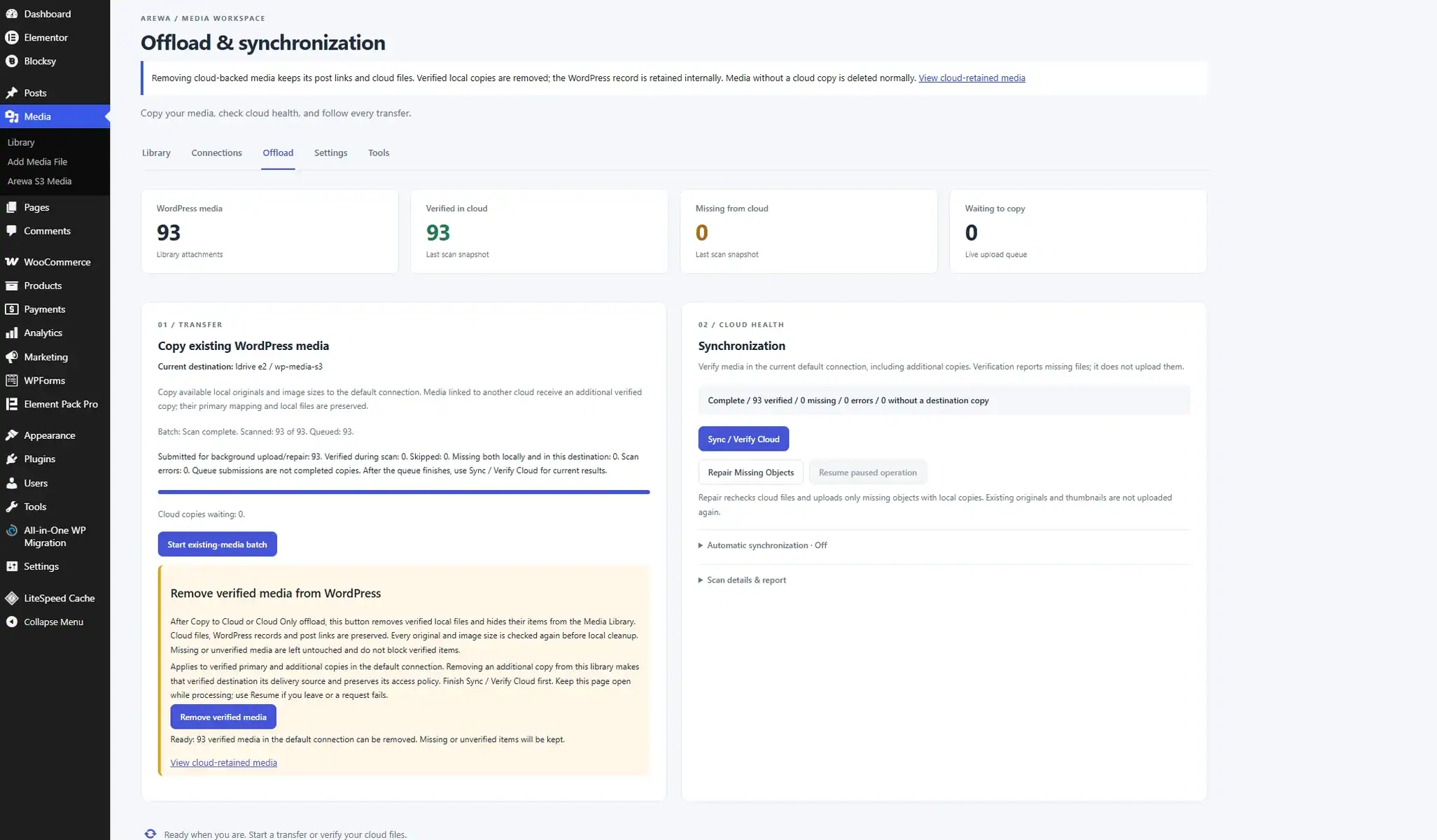Select the Offload tab
The height and width of the screenshot is (840, 1437).
tap(278, 153)
